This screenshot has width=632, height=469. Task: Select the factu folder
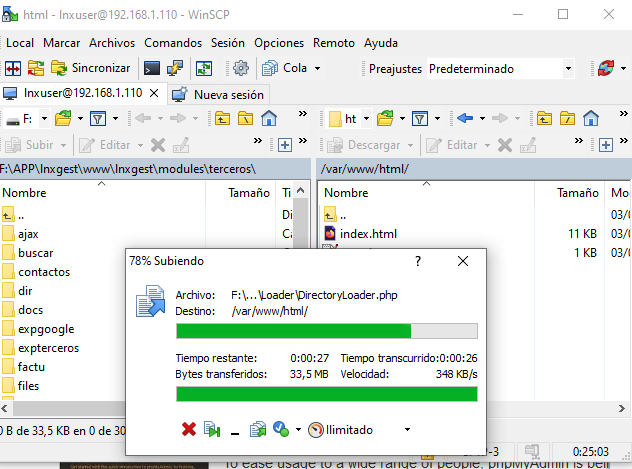(31, 367)
